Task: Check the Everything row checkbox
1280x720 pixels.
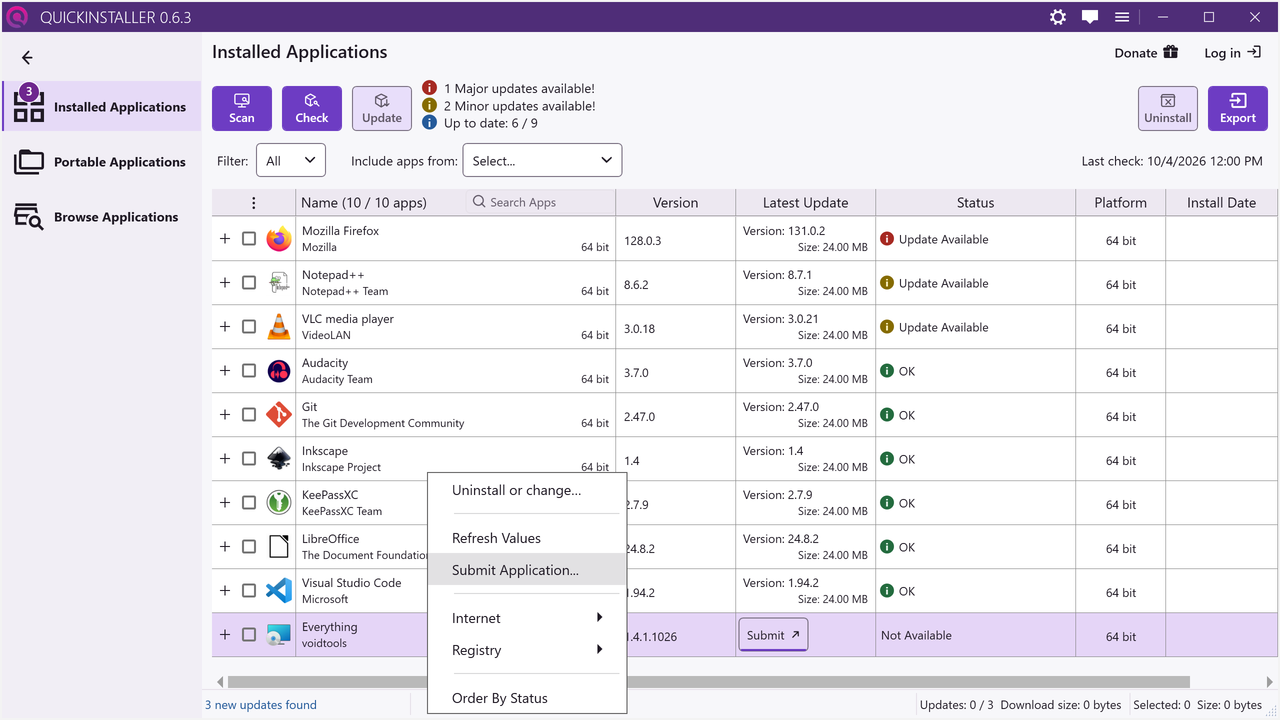Action: 249,635
